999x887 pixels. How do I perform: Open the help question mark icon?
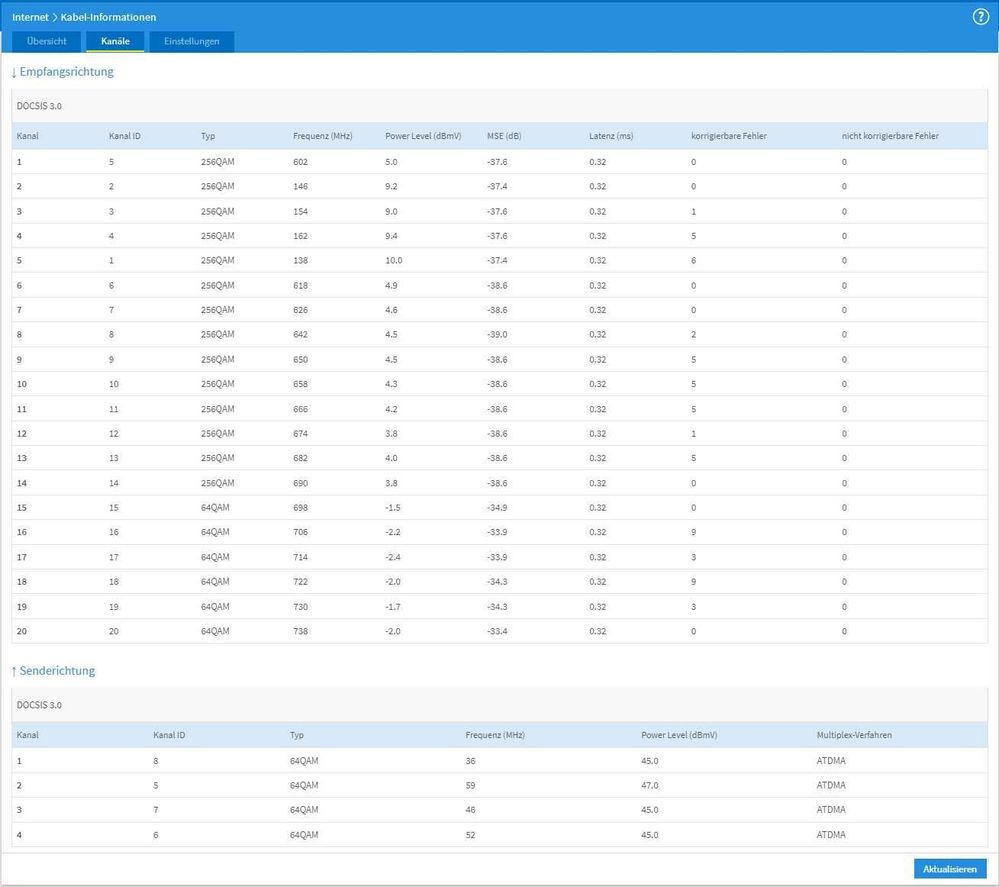click(981, 17)
